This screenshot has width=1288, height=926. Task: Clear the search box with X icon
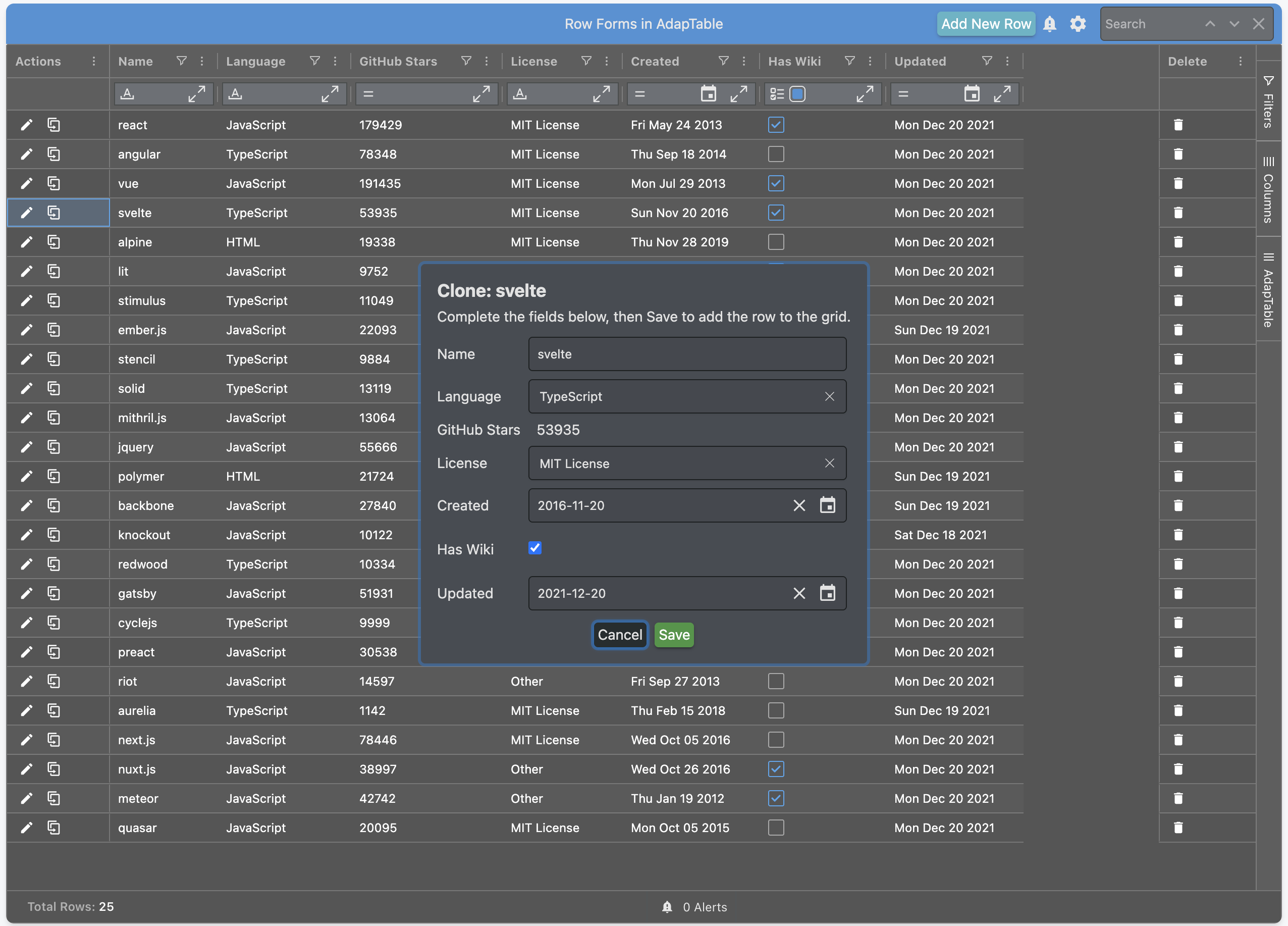[x=1258, y=24]
